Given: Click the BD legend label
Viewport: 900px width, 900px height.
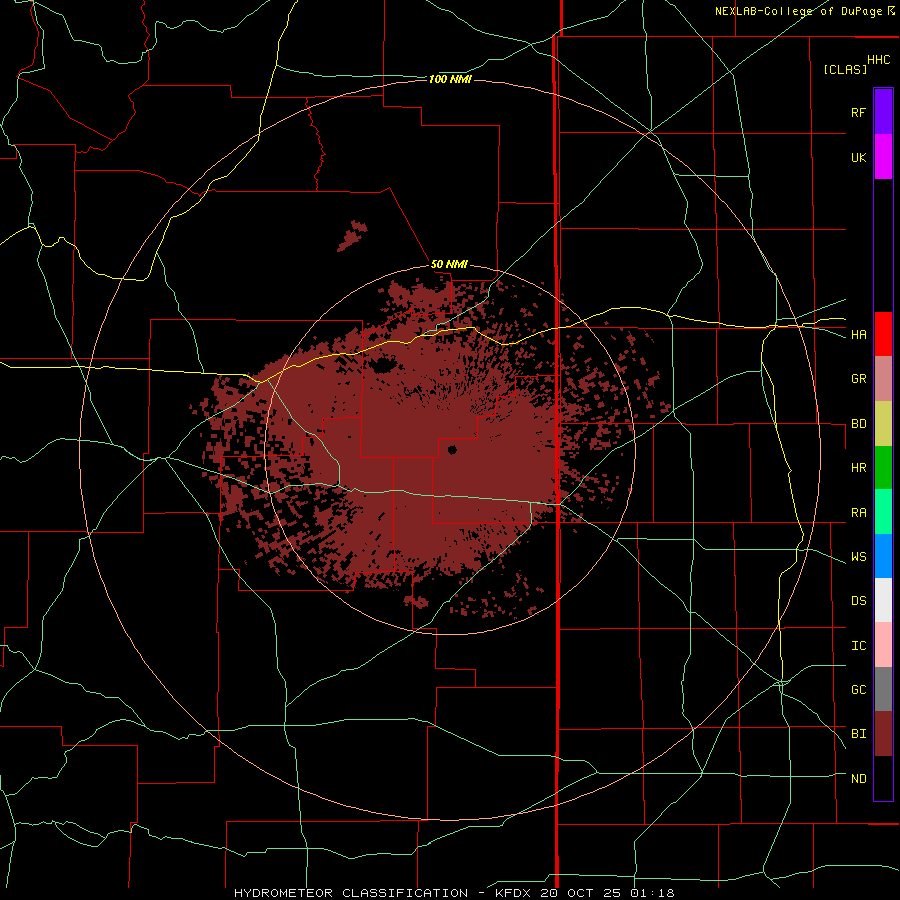Looking at the screenshot, I should click(x=858, y=424).
